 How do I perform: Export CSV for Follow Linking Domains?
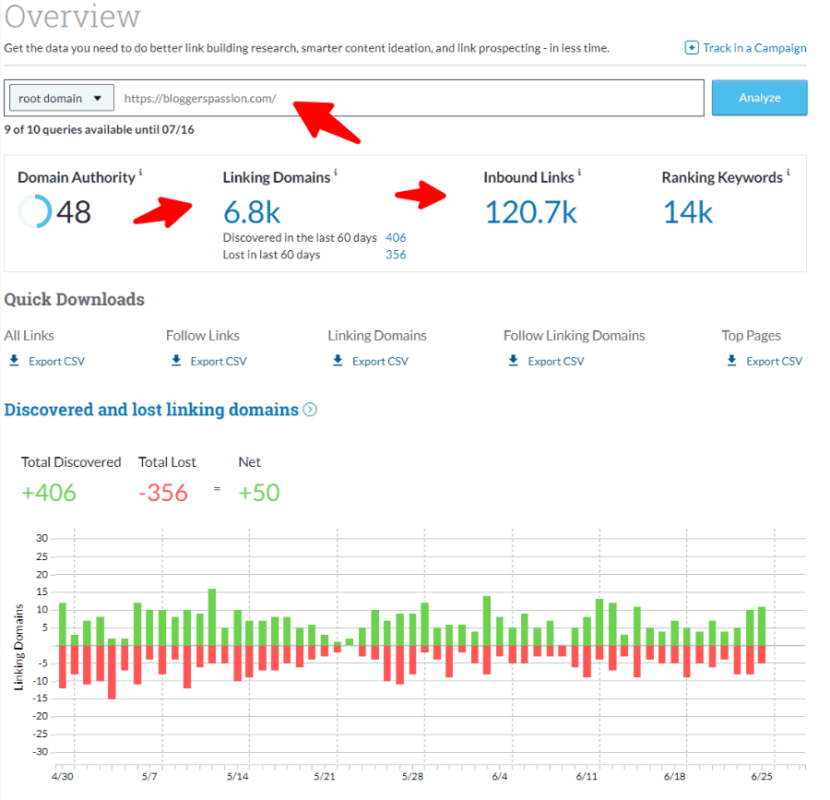point(555,361)
